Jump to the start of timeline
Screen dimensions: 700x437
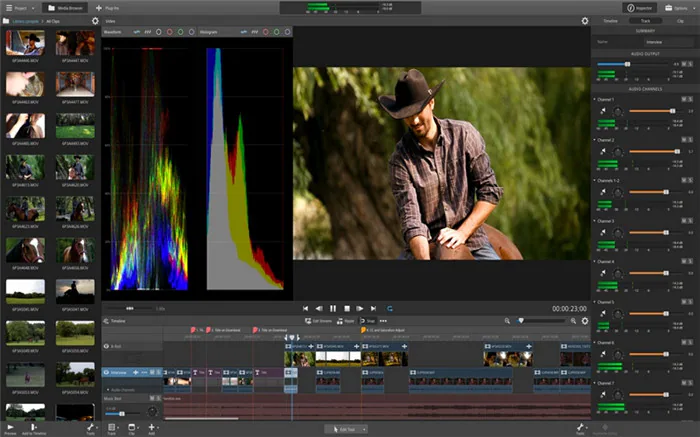[x=305, y=308]
